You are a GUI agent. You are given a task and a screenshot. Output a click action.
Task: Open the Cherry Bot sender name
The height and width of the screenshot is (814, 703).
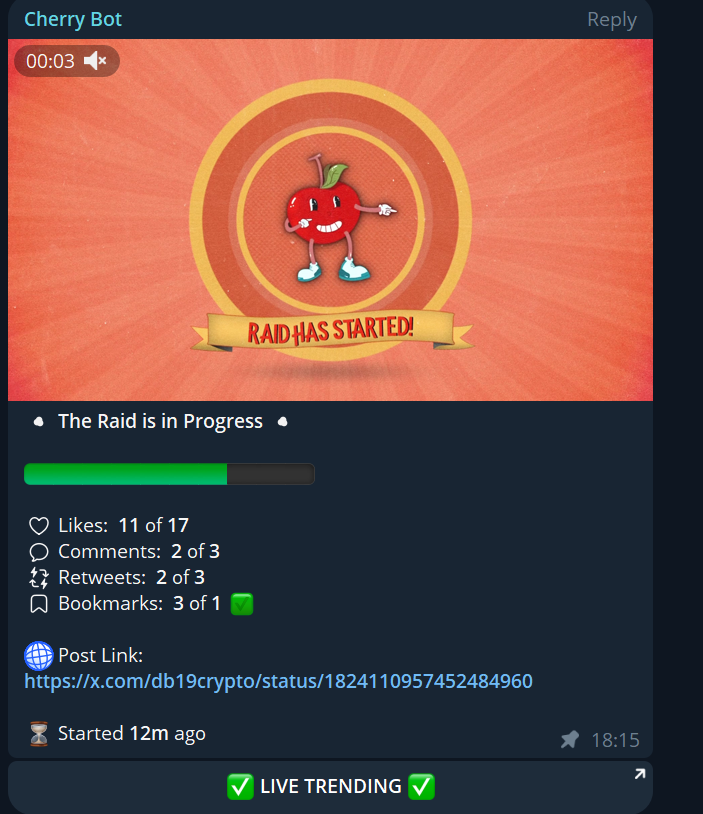(x=73, y=19)
